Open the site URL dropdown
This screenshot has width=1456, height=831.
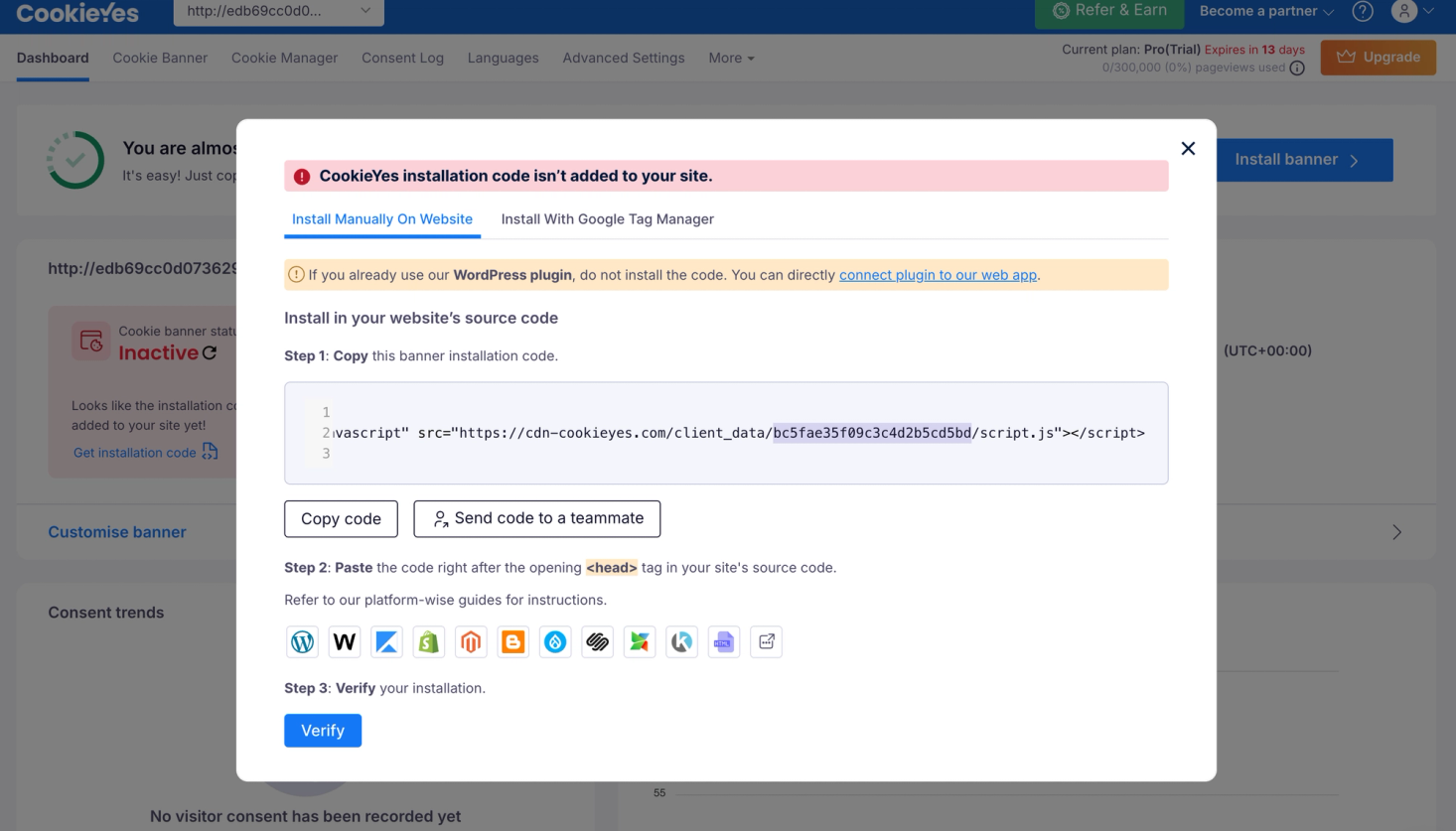click(279, 11)
